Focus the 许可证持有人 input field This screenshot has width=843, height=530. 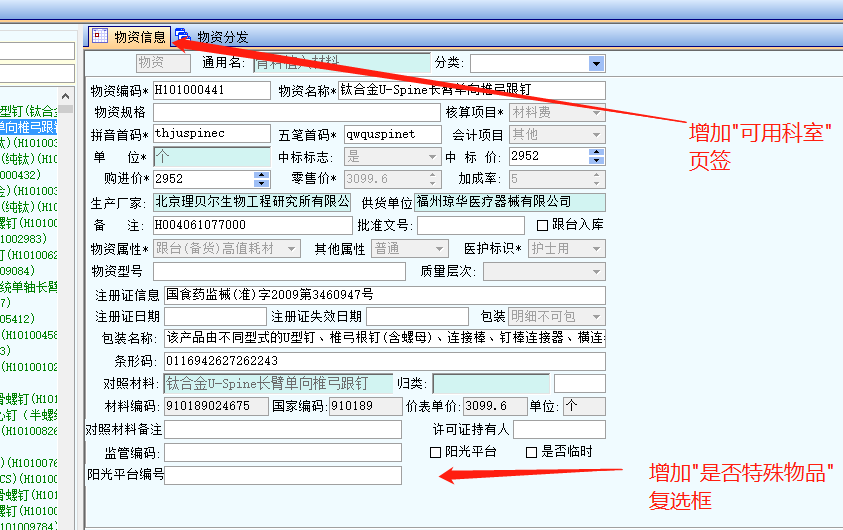point(559,429)
